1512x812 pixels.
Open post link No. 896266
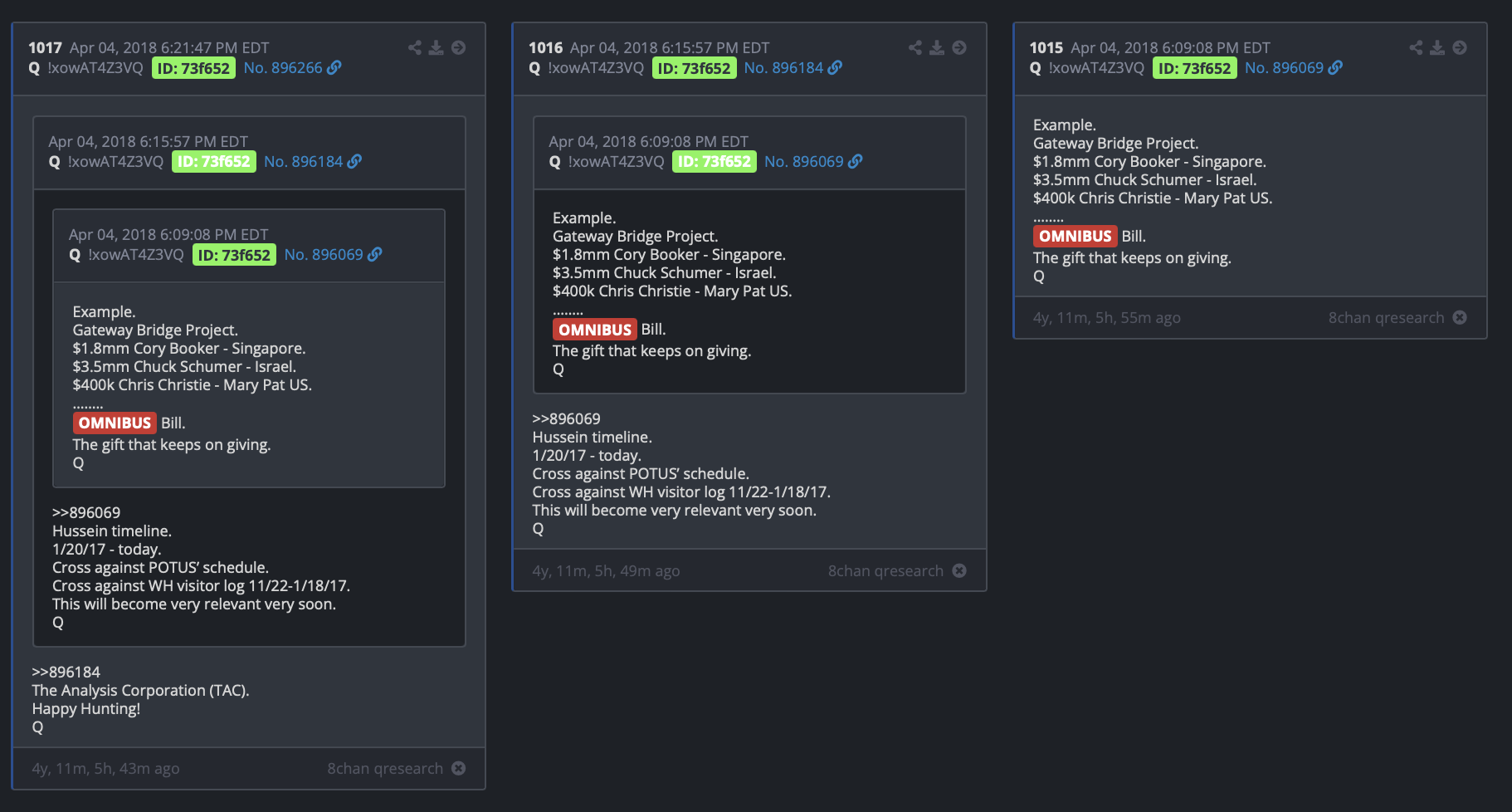coord(283,67)
